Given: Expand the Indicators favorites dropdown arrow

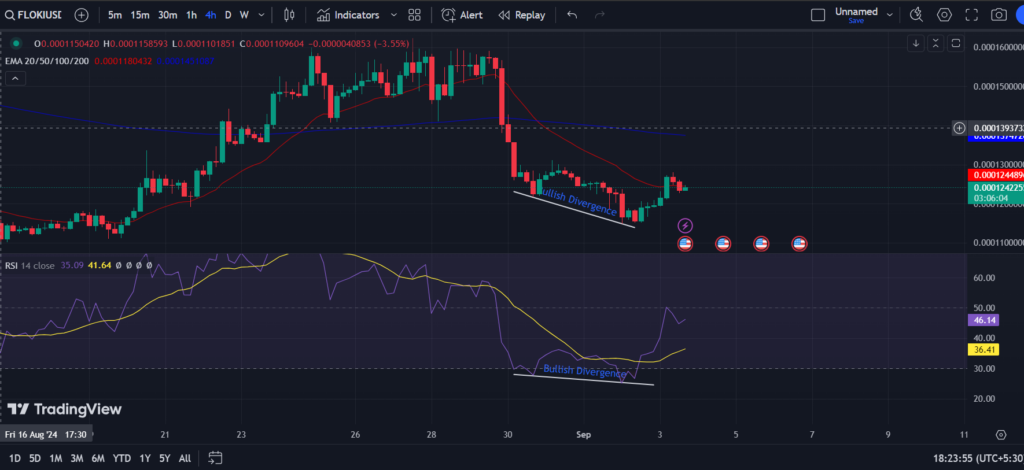Looking at the screenshot, I should click(393, 14).
